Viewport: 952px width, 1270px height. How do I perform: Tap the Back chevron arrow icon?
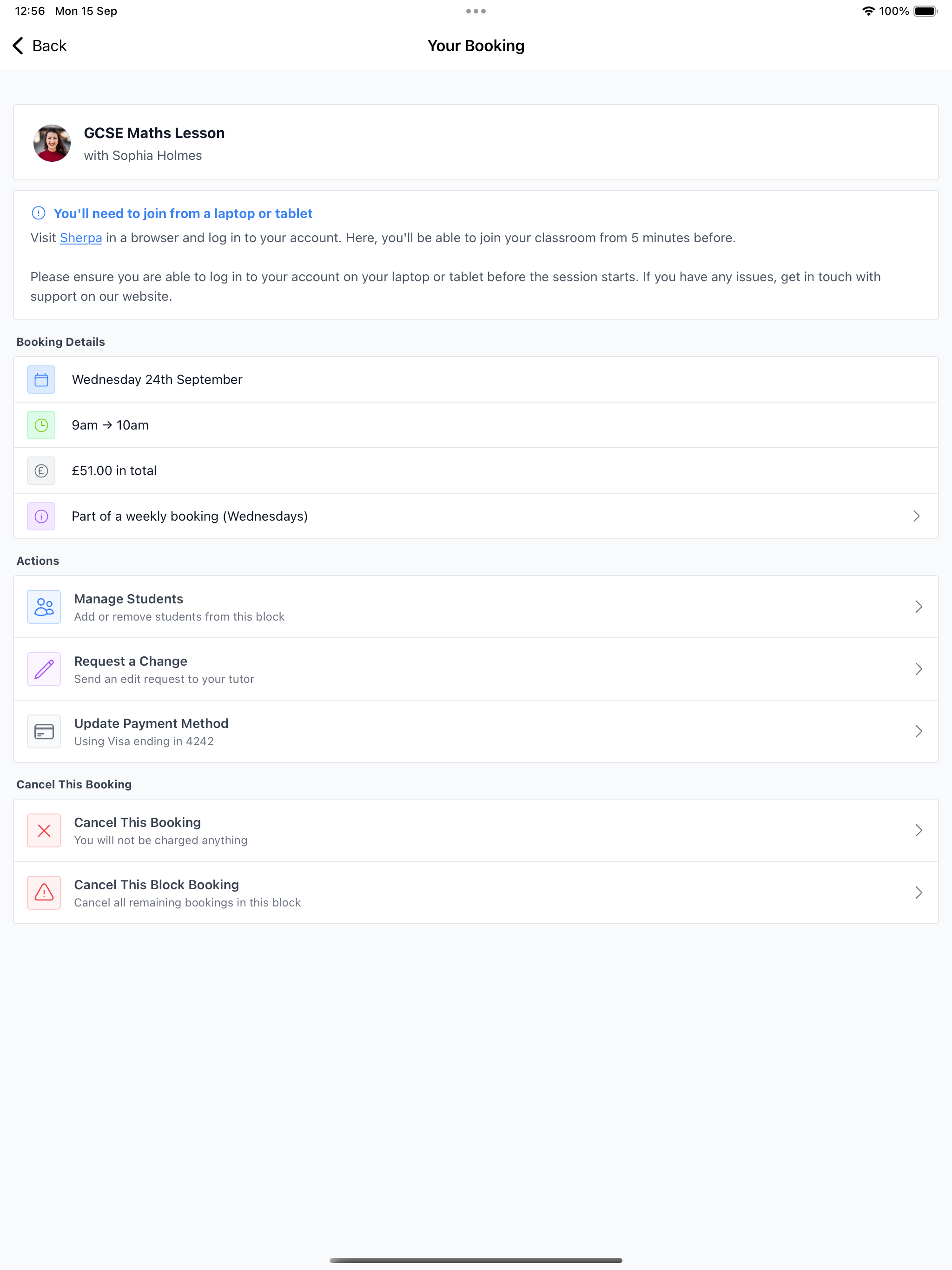[x=19, y=46]
